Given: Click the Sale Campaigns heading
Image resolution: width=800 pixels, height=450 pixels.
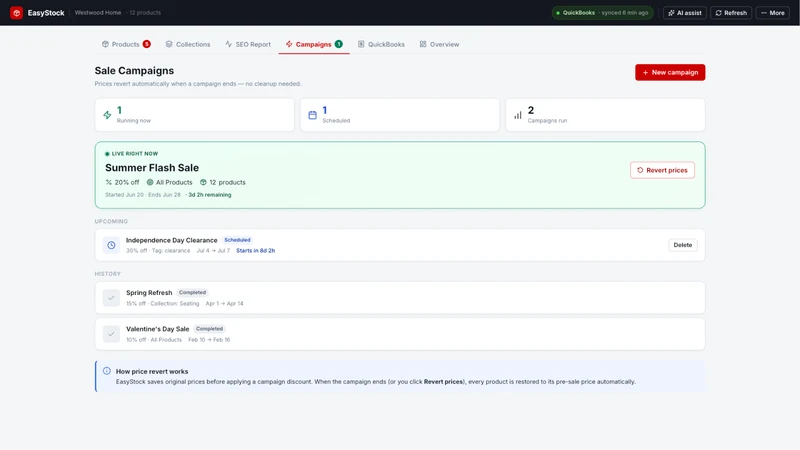Looking at the screenshot, I should (134, 71).
